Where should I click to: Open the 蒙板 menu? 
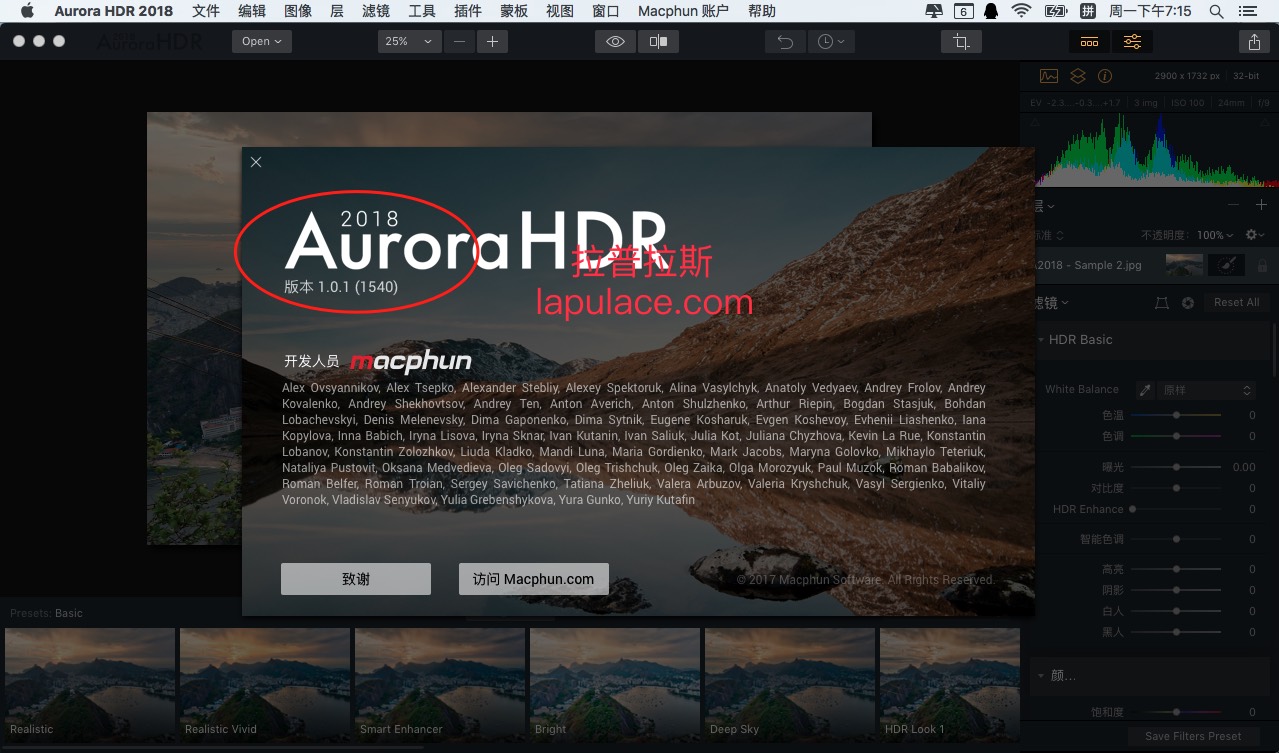pyautogui.click(x=514, y=11)
